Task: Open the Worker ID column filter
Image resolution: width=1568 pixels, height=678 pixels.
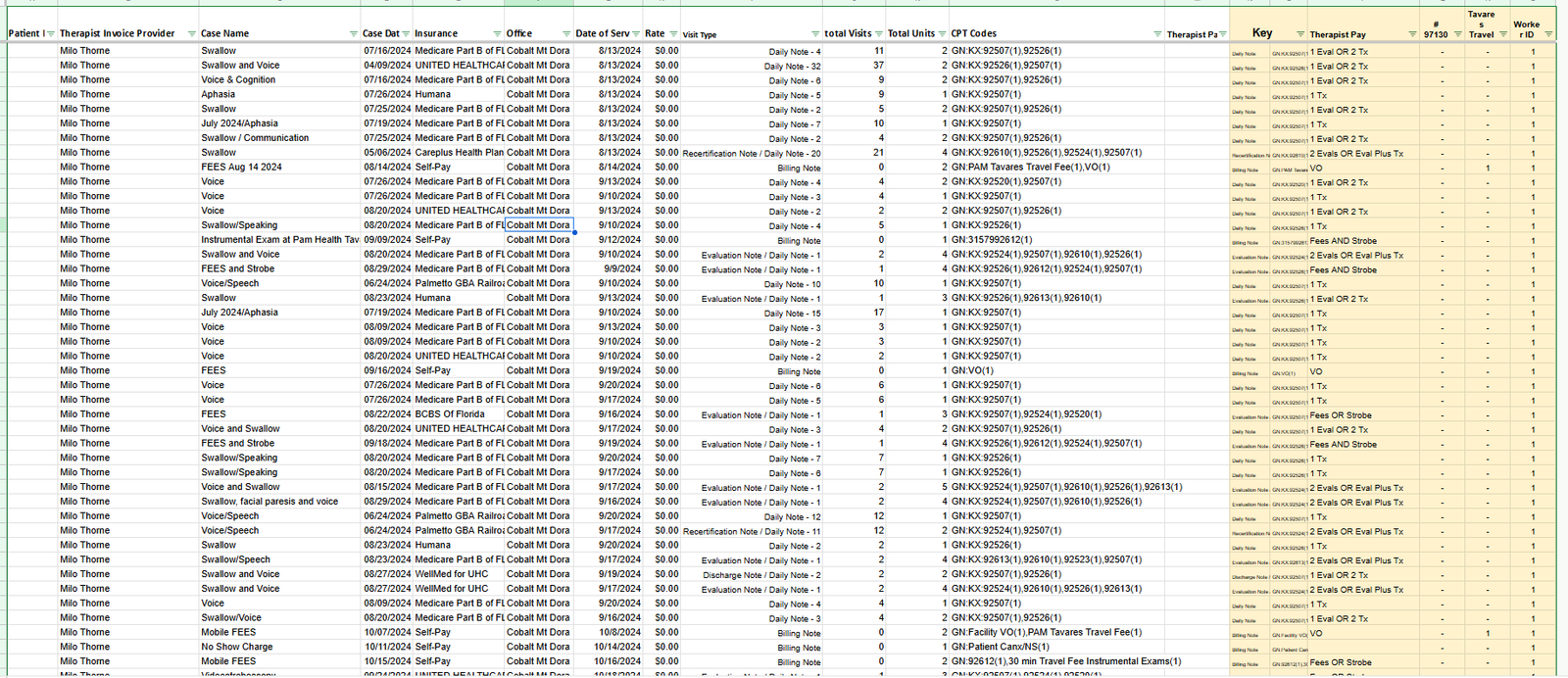Action: pos(1548,34)
